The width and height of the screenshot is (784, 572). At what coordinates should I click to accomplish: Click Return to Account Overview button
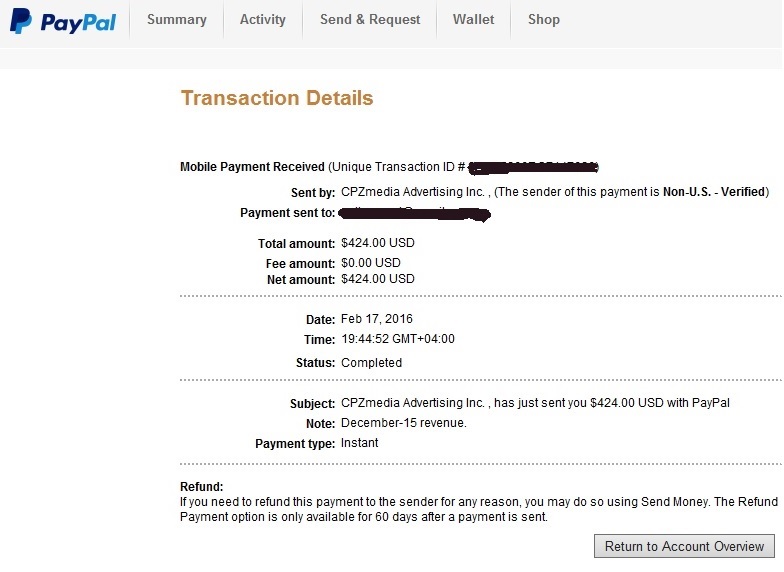684,546
